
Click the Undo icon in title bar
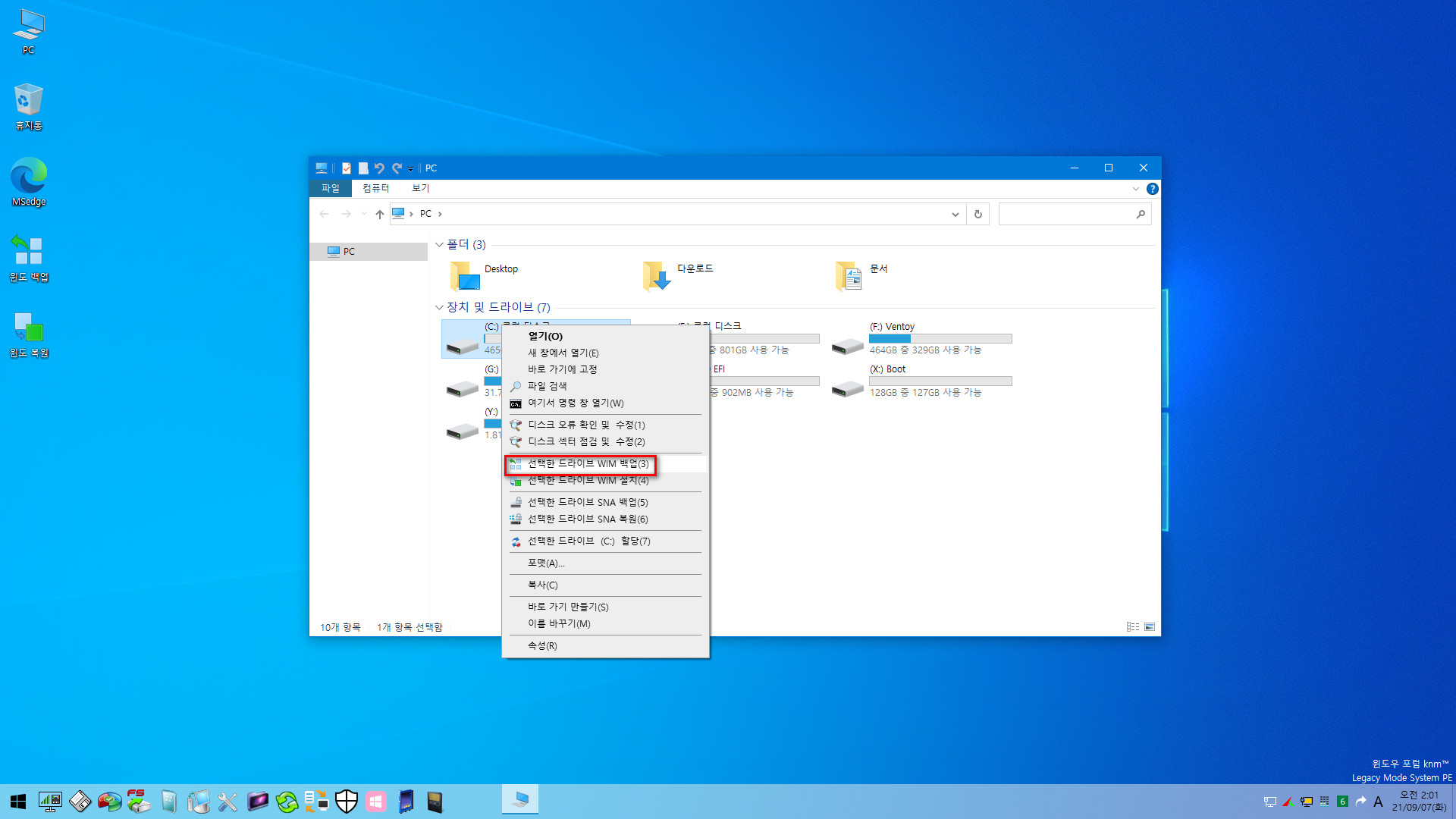379,168
